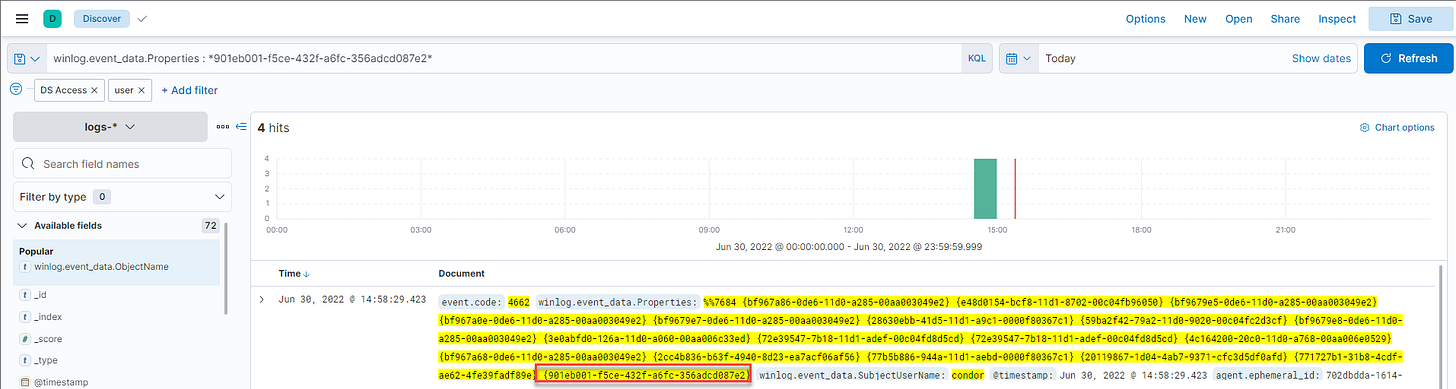Collapse the field sidebar with arrow icon
The height and width of the screenshot is (389, 1456).
pos(241,127)
